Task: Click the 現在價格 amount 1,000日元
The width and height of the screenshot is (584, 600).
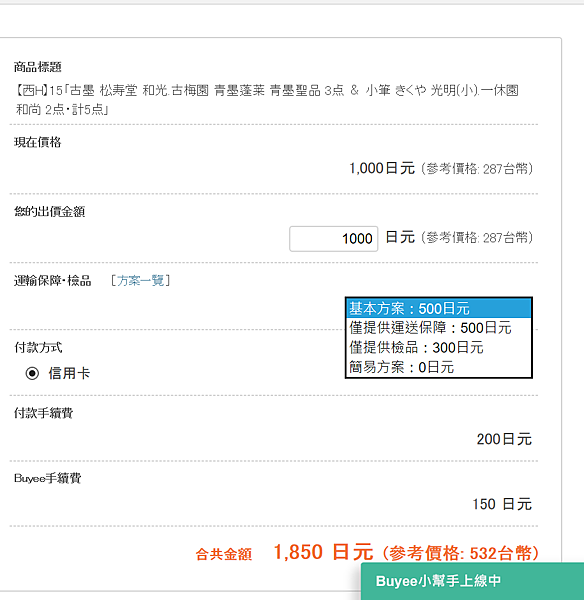Action: (x=382, y=168)
